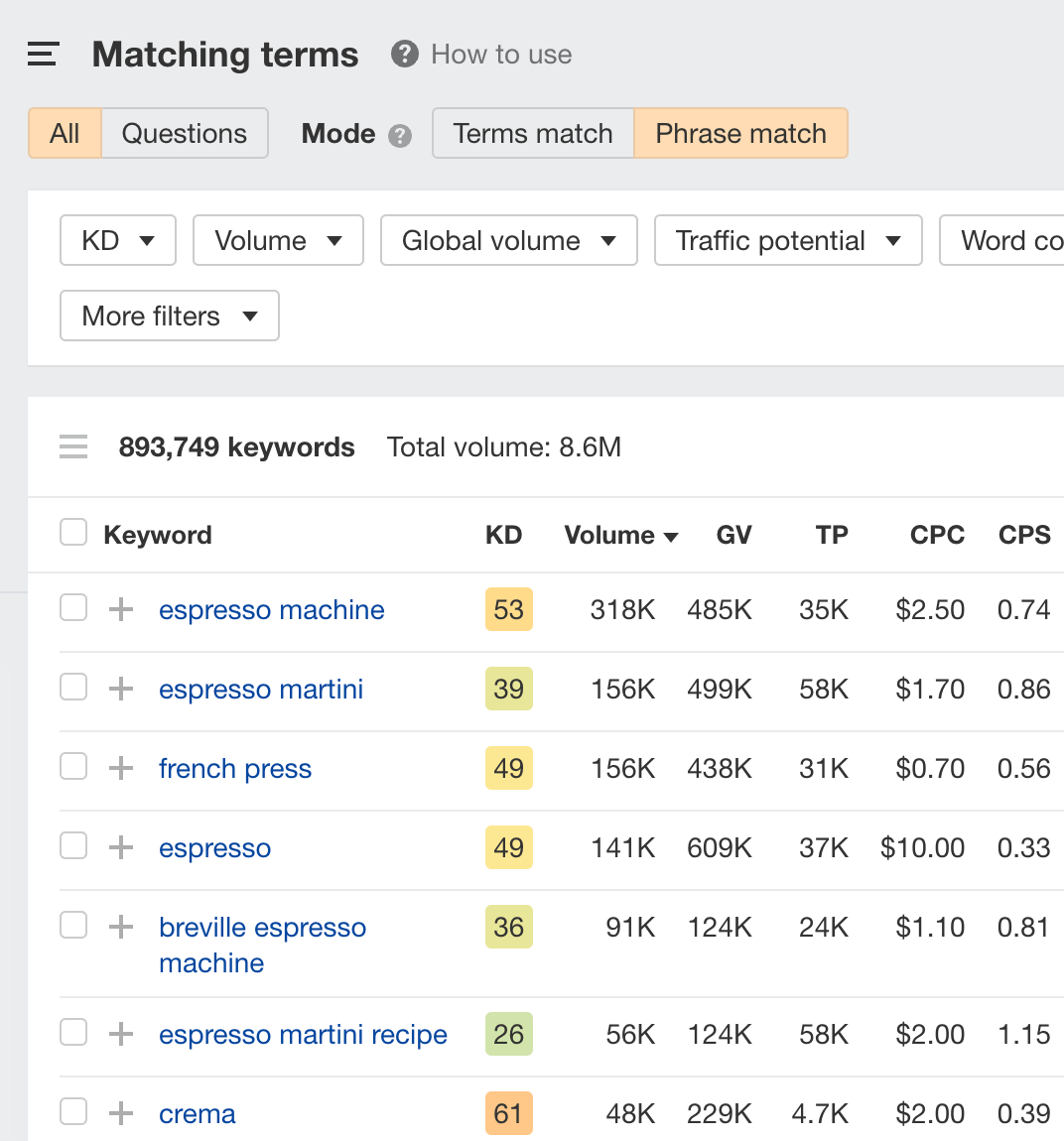This screenshot has width=1064, height=1141.
Task: Add french press keyword with plus icon
Action: pos(121,768)
